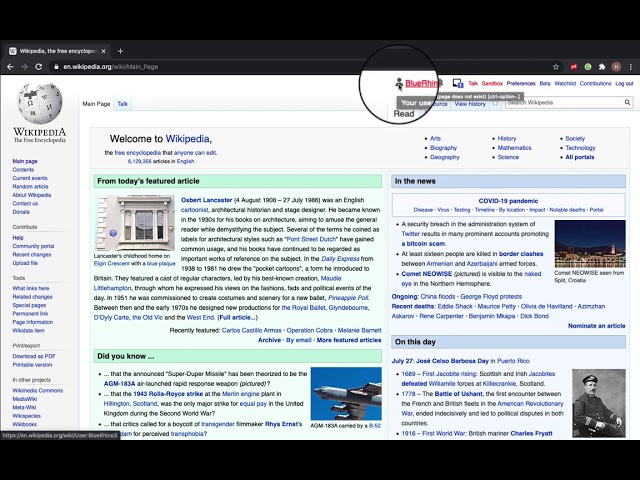Open Wikimedia Commons sidebar link
Image resolution: width=640 pixels, height=480 pixels.
[x=38, y=390]
